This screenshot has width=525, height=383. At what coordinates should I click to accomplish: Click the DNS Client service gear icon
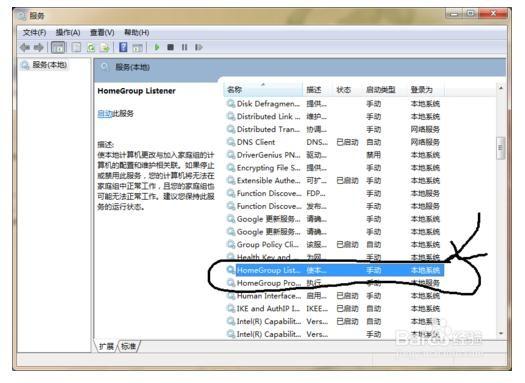point(231,142)
